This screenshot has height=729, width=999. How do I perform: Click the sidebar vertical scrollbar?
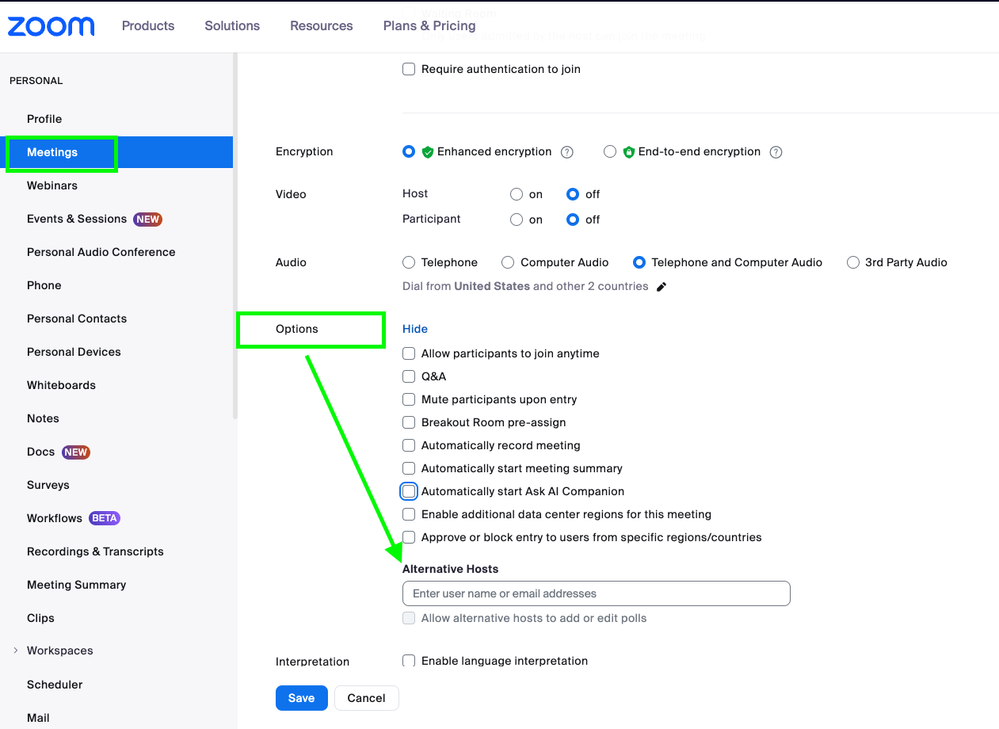tap(236, 240)
